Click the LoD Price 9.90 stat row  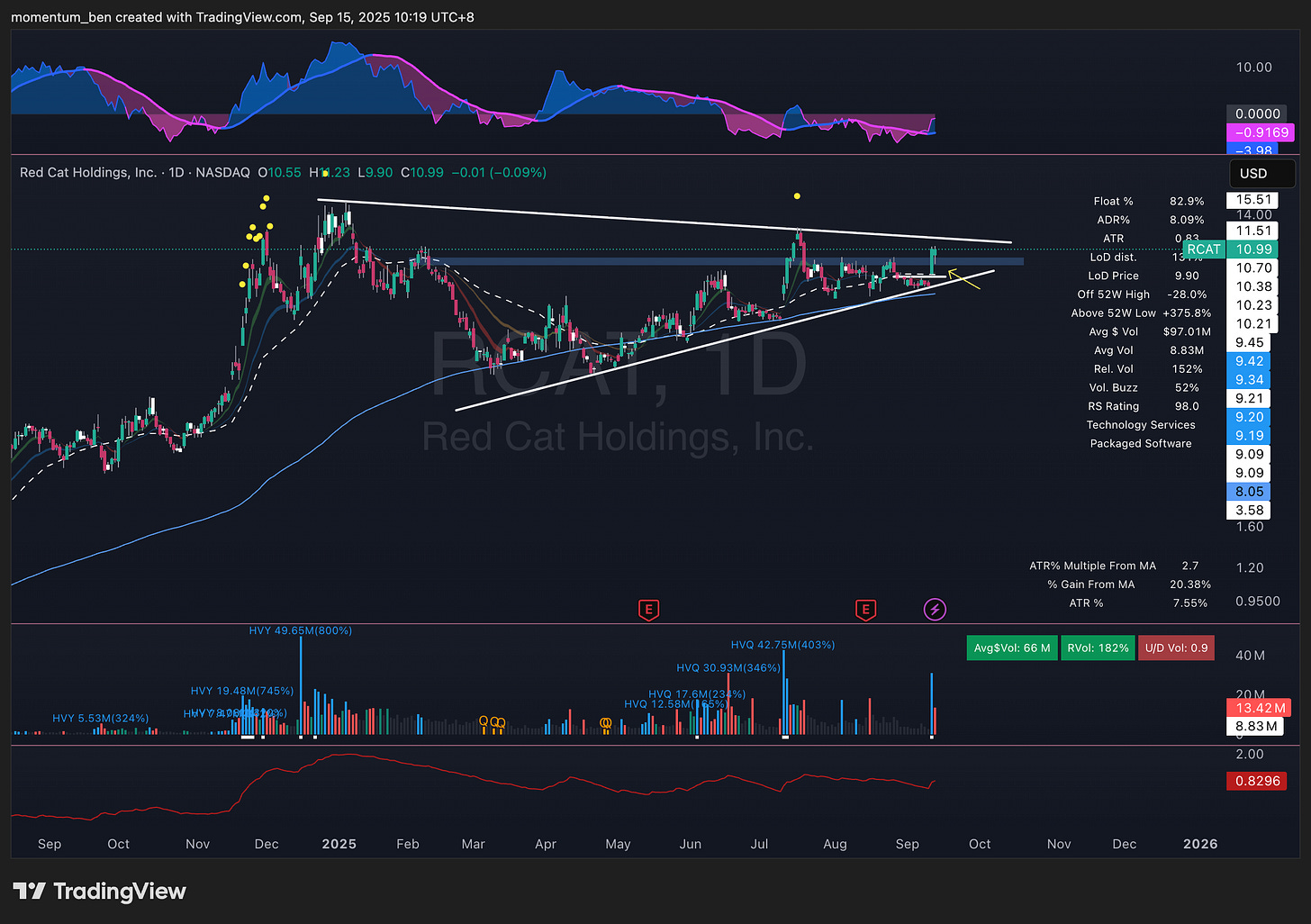(x=1144, y=276)
